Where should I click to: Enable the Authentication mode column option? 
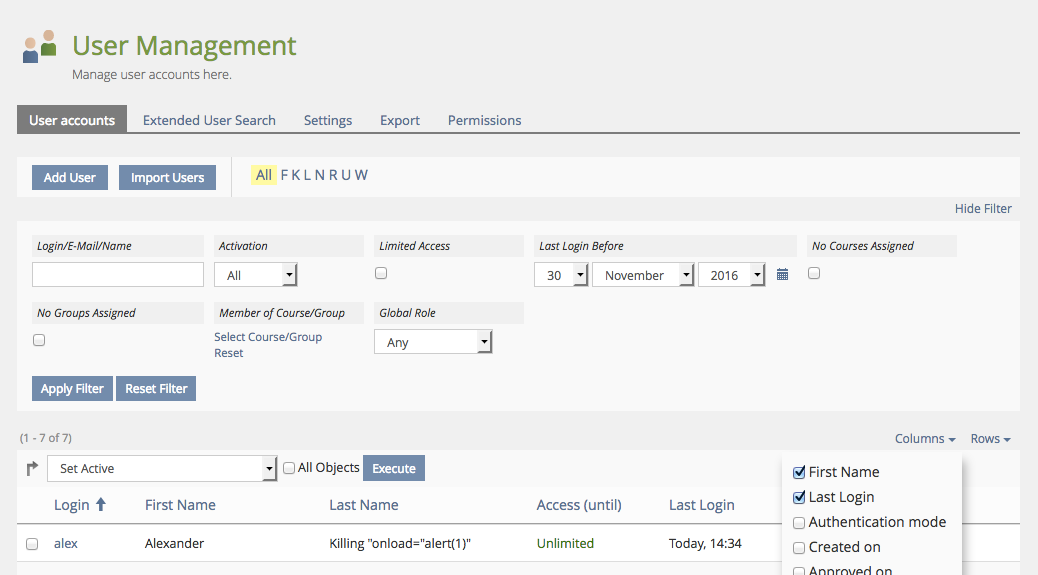(x=799, y=522)
